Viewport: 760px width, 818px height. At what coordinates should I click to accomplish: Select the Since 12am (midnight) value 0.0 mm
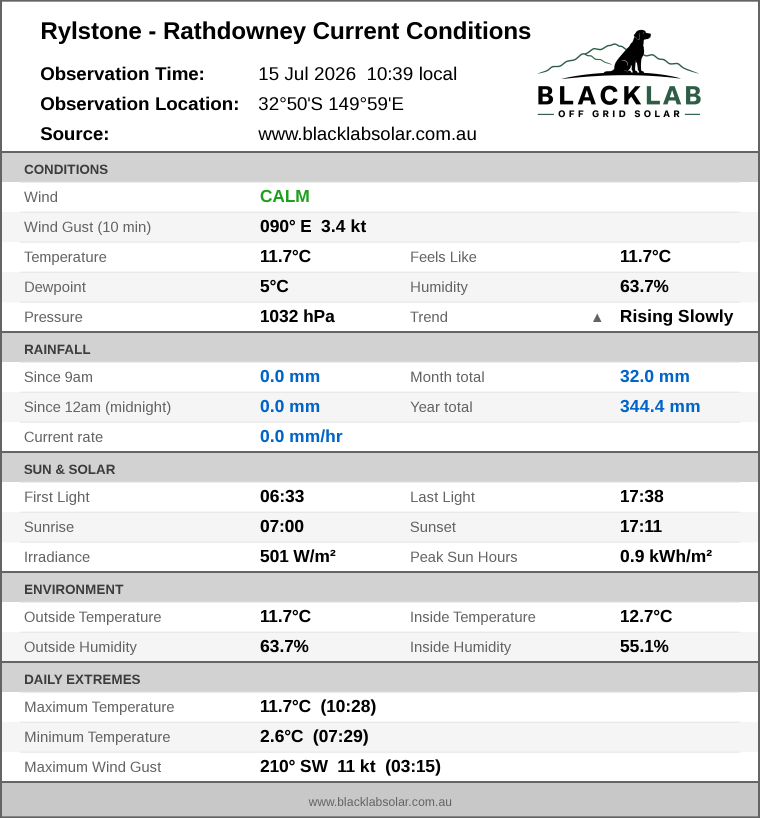(x=290, y=406)
